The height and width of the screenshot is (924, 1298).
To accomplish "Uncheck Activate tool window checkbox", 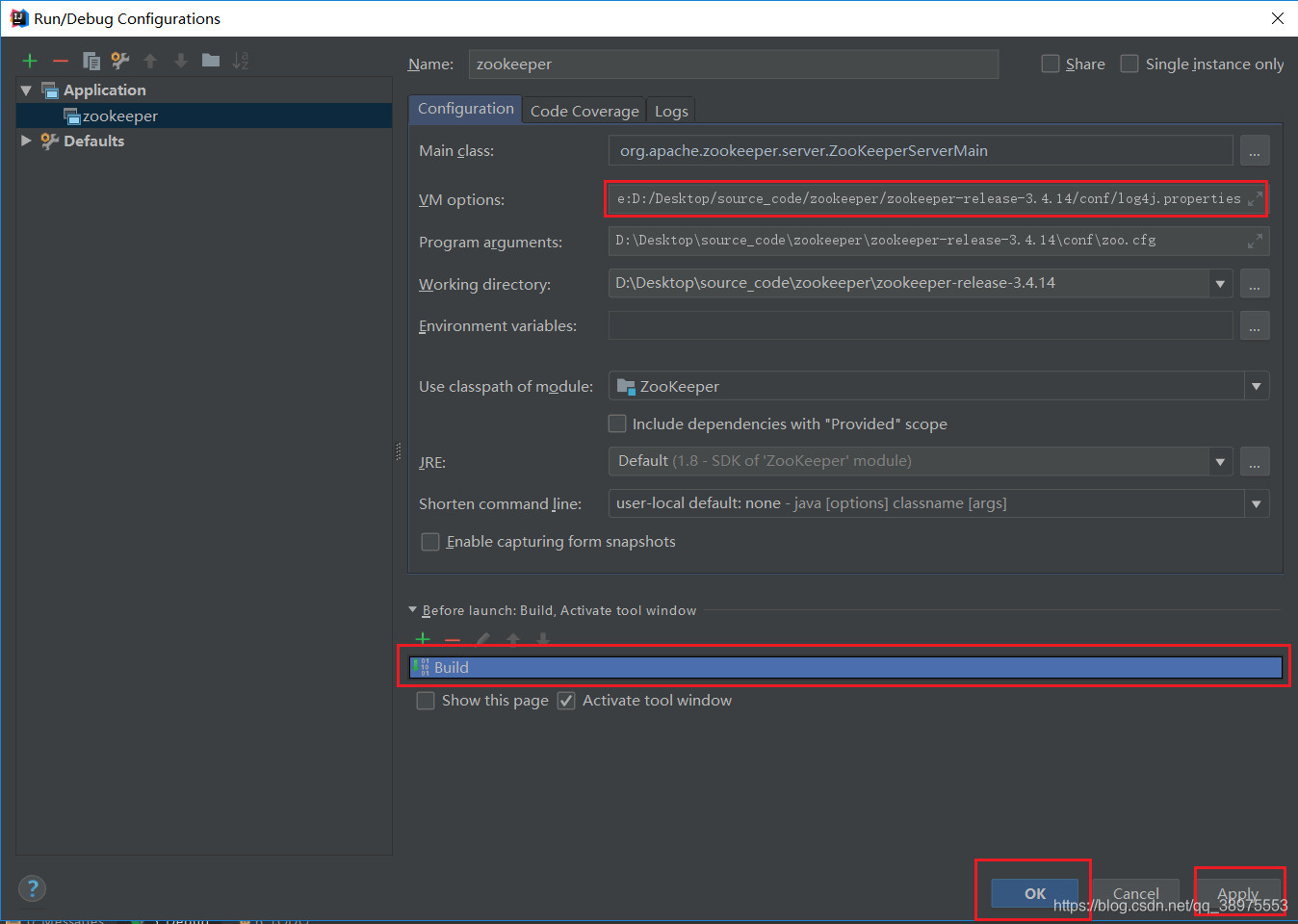I will pyautogui.click(x=566, y=701).
